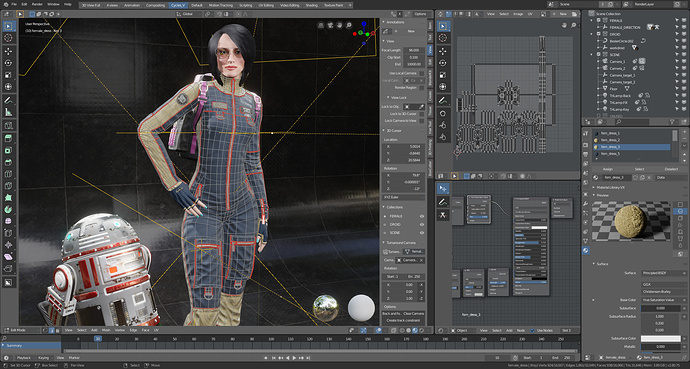The height and width of the screenshot is (369, 690).
Task: Switch to the Compositing workspace tab
Action: [155, 5]
